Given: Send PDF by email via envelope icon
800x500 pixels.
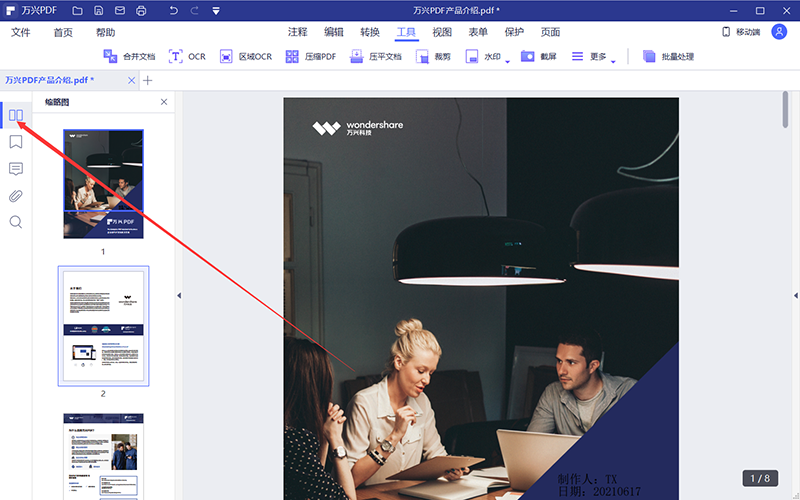Looking at the screenshot, I should 120,10.
